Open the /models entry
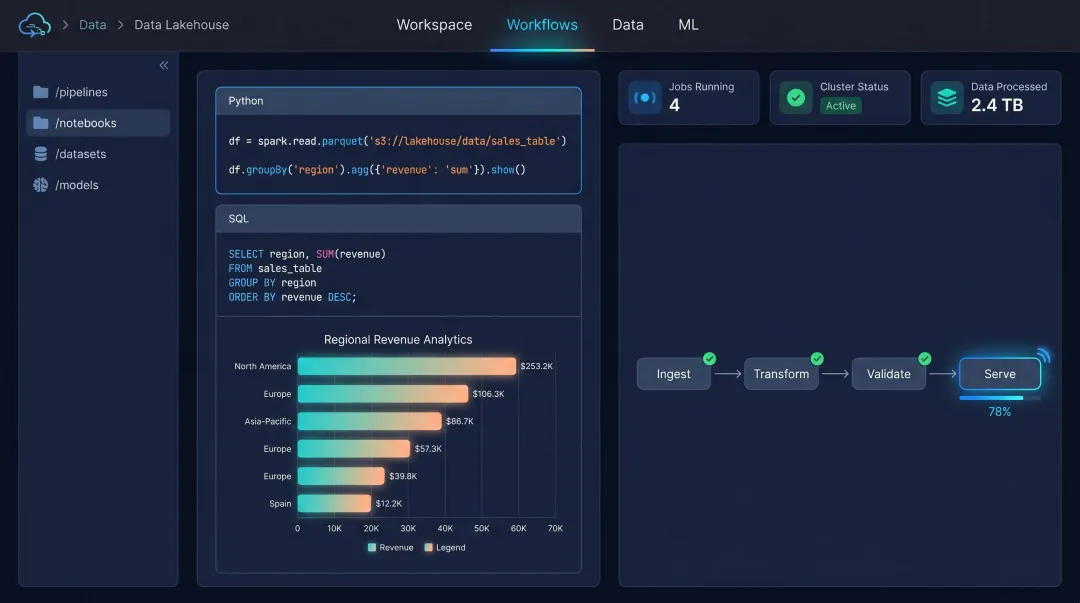This screenshot has width=1080, height=603. pos(98,185)
